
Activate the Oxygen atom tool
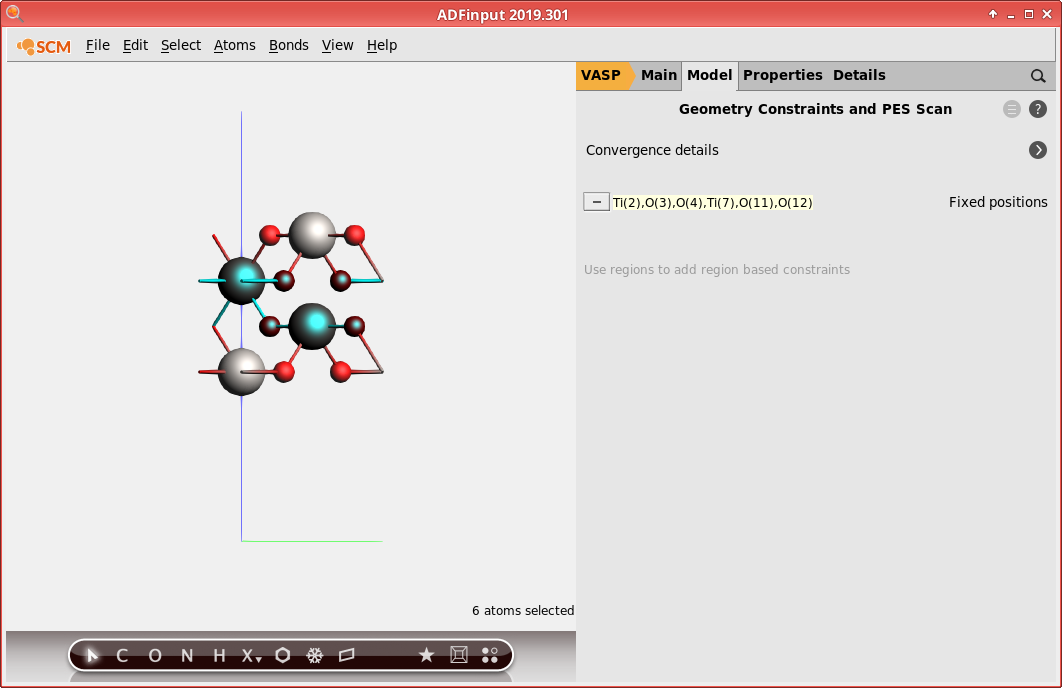(x=154, y=655)
